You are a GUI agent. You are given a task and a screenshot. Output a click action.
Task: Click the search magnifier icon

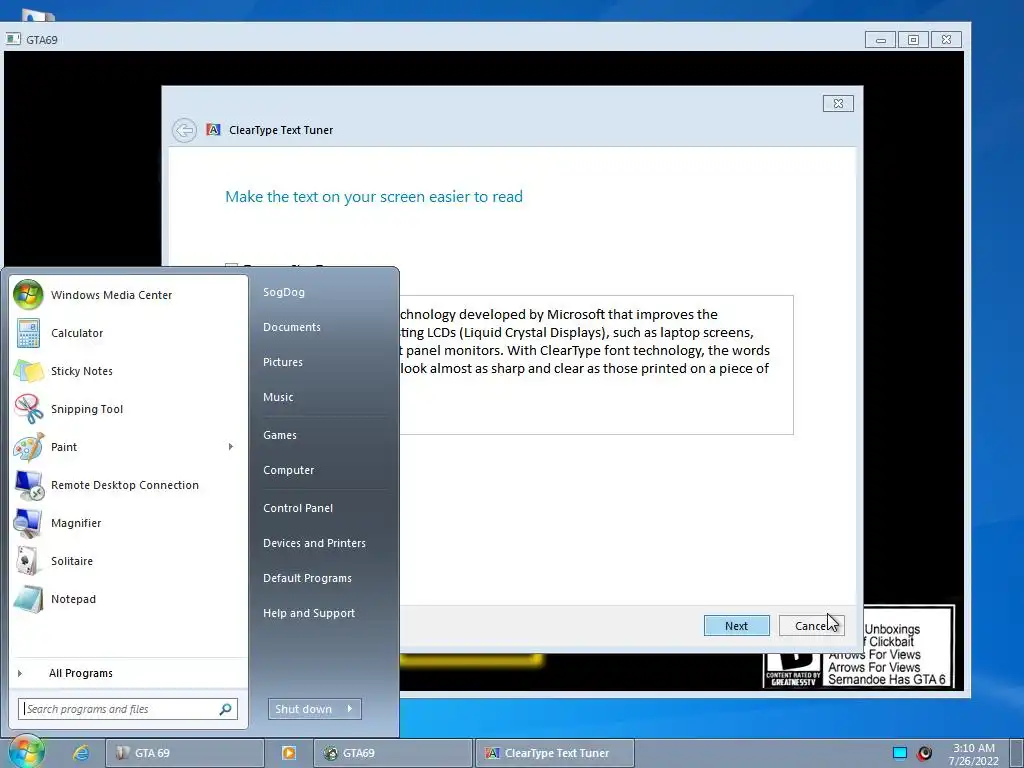click(225, 709)
